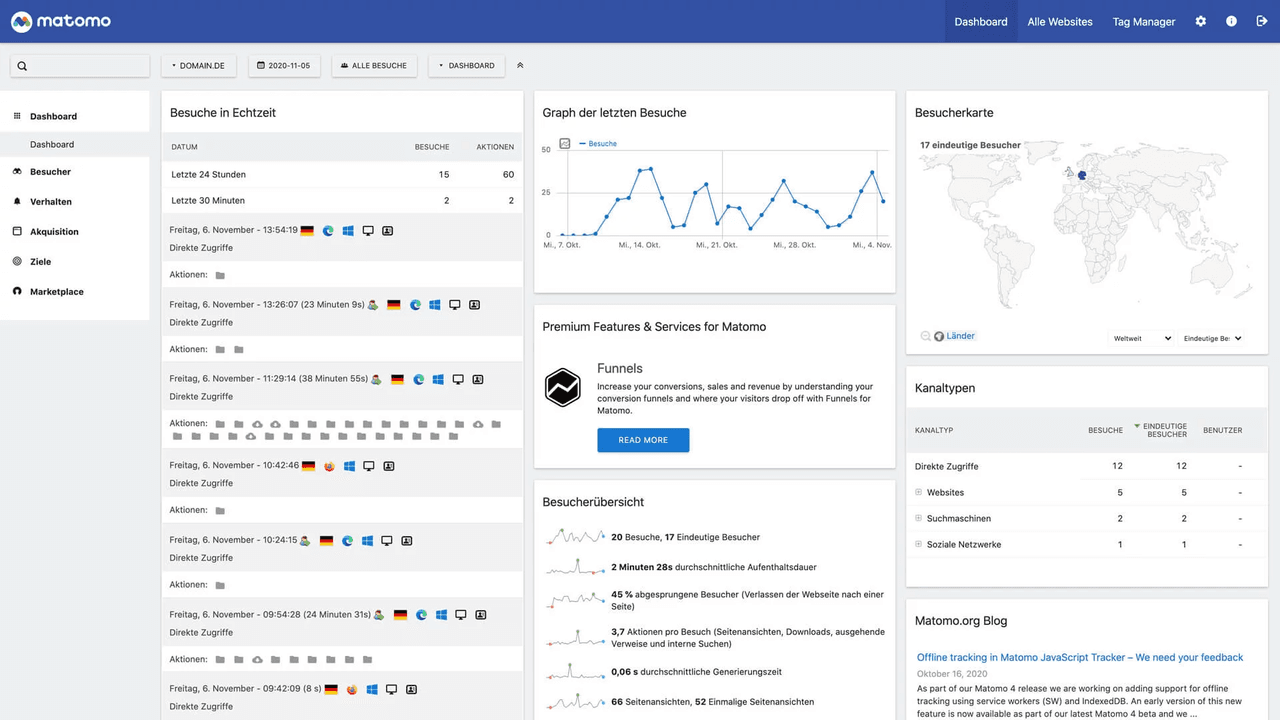
Task: Click the READ MORE button for Funnels
Action: tap(643, 440)
